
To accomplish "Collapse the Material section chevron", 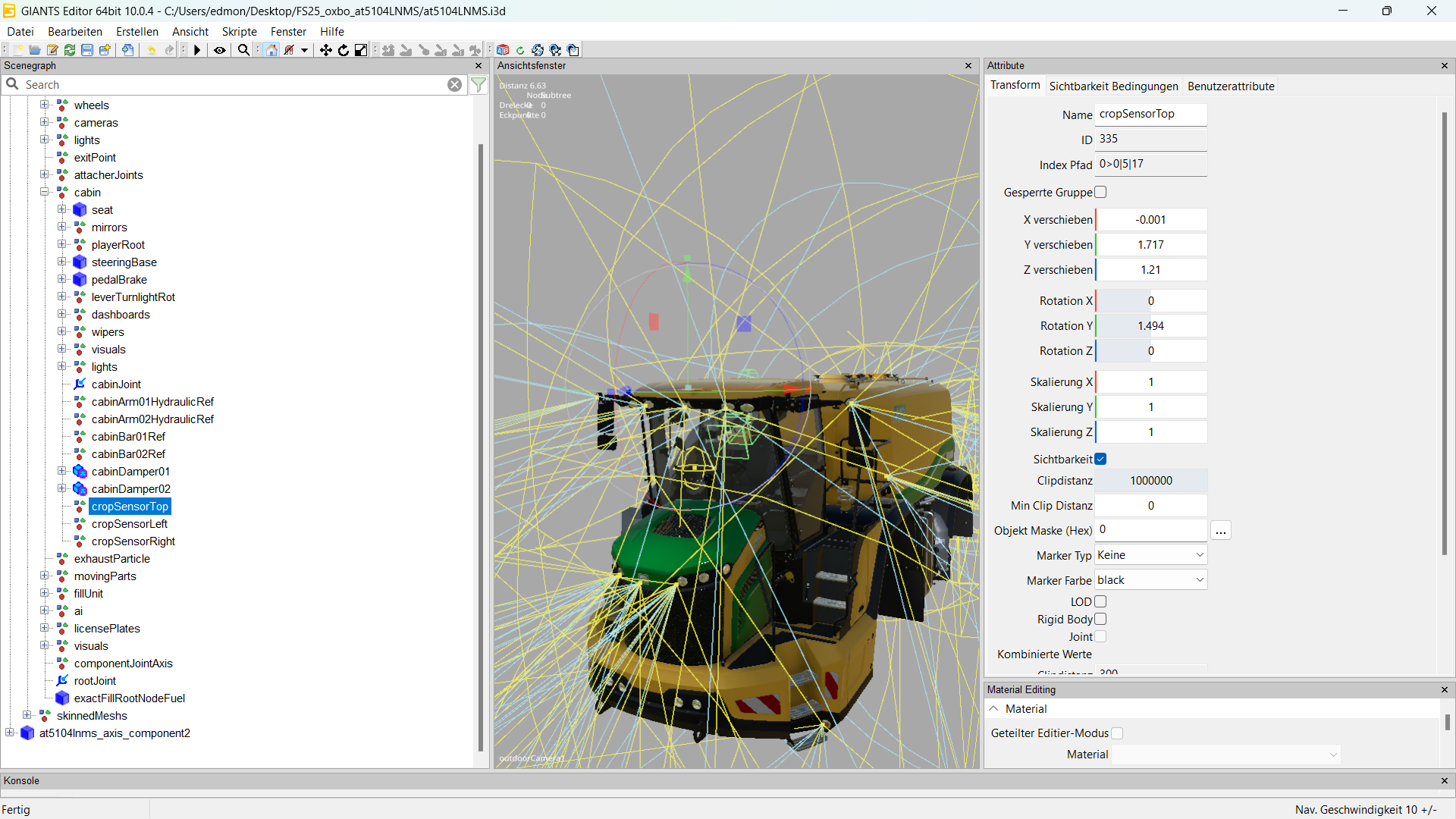I will point(993,708).
